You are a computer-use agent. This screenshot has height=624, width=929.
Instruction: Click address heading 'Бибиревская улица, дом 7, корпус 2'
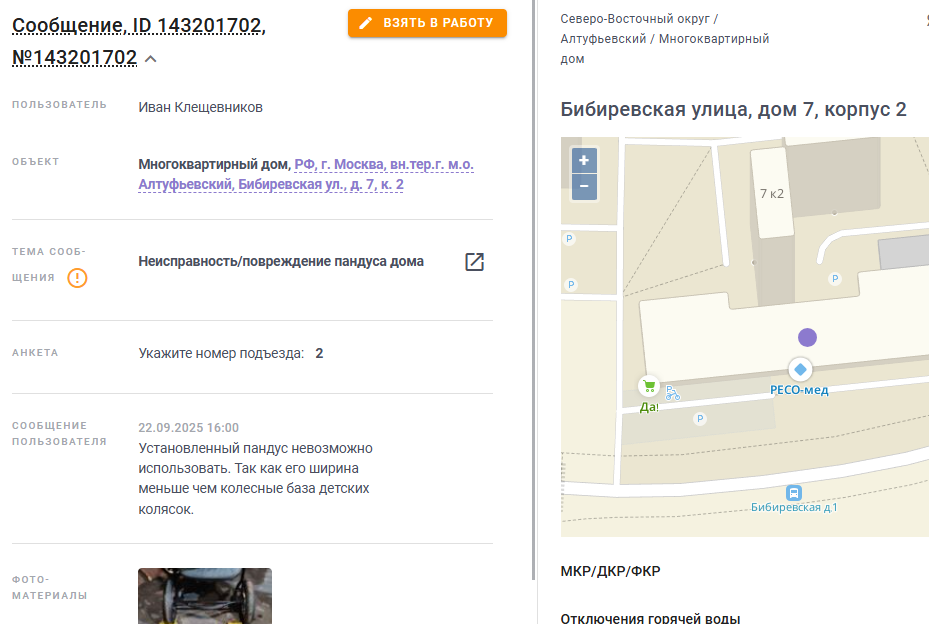[x=733, y=110]
